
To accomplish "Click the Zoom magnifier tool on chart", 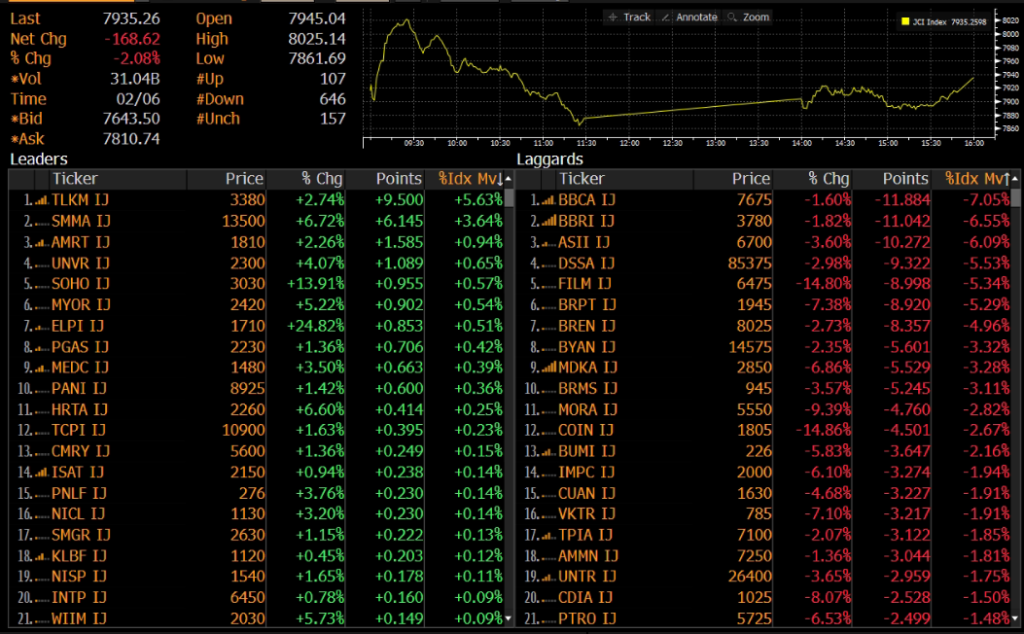I will (748, 17).
